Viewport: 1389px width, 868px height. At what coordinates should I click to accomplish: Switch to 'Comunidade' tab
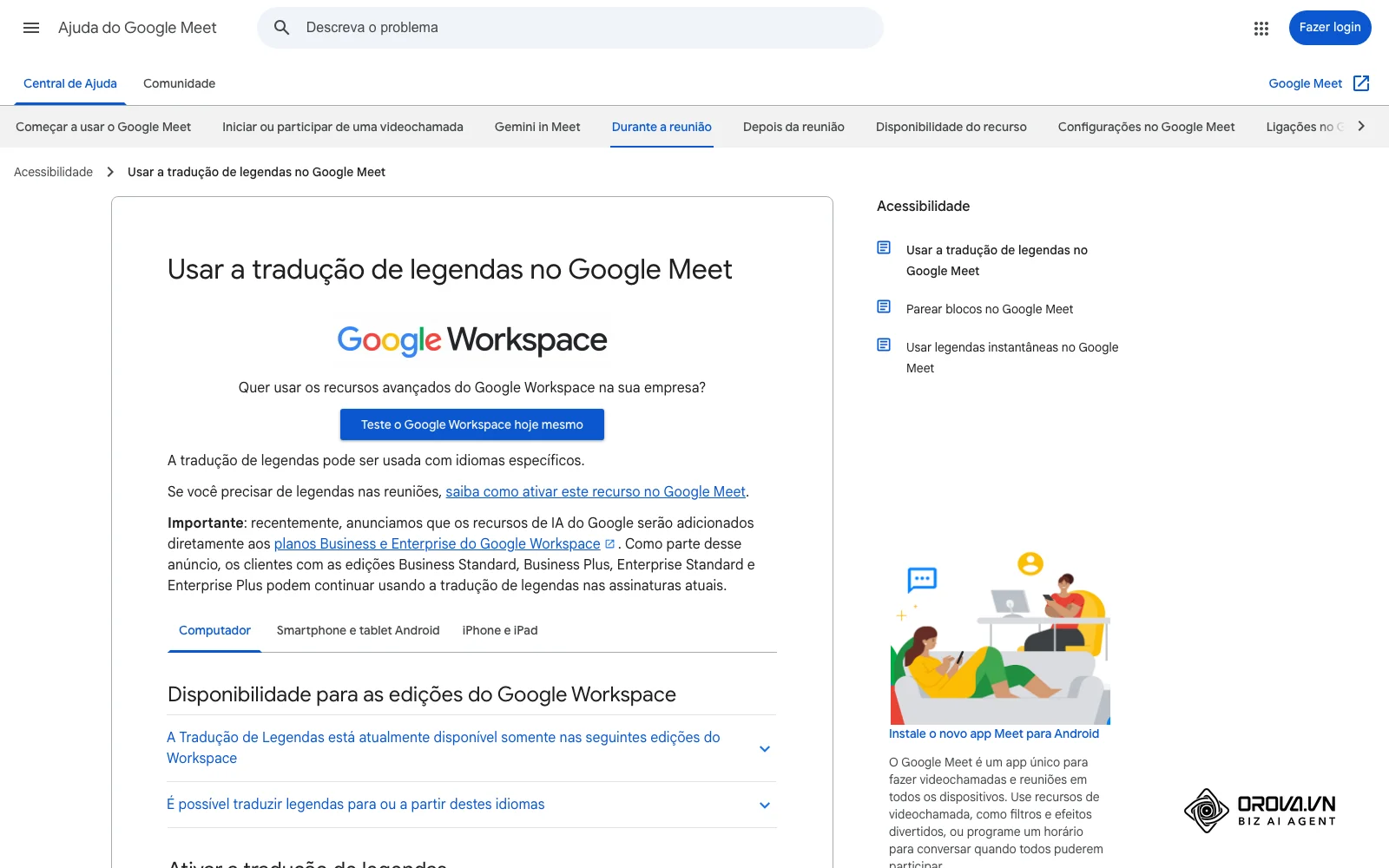179,83
